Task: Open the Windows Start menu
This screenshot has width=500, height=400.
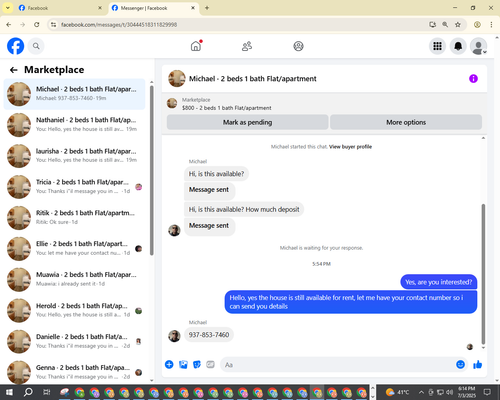Action: (9, 392)
